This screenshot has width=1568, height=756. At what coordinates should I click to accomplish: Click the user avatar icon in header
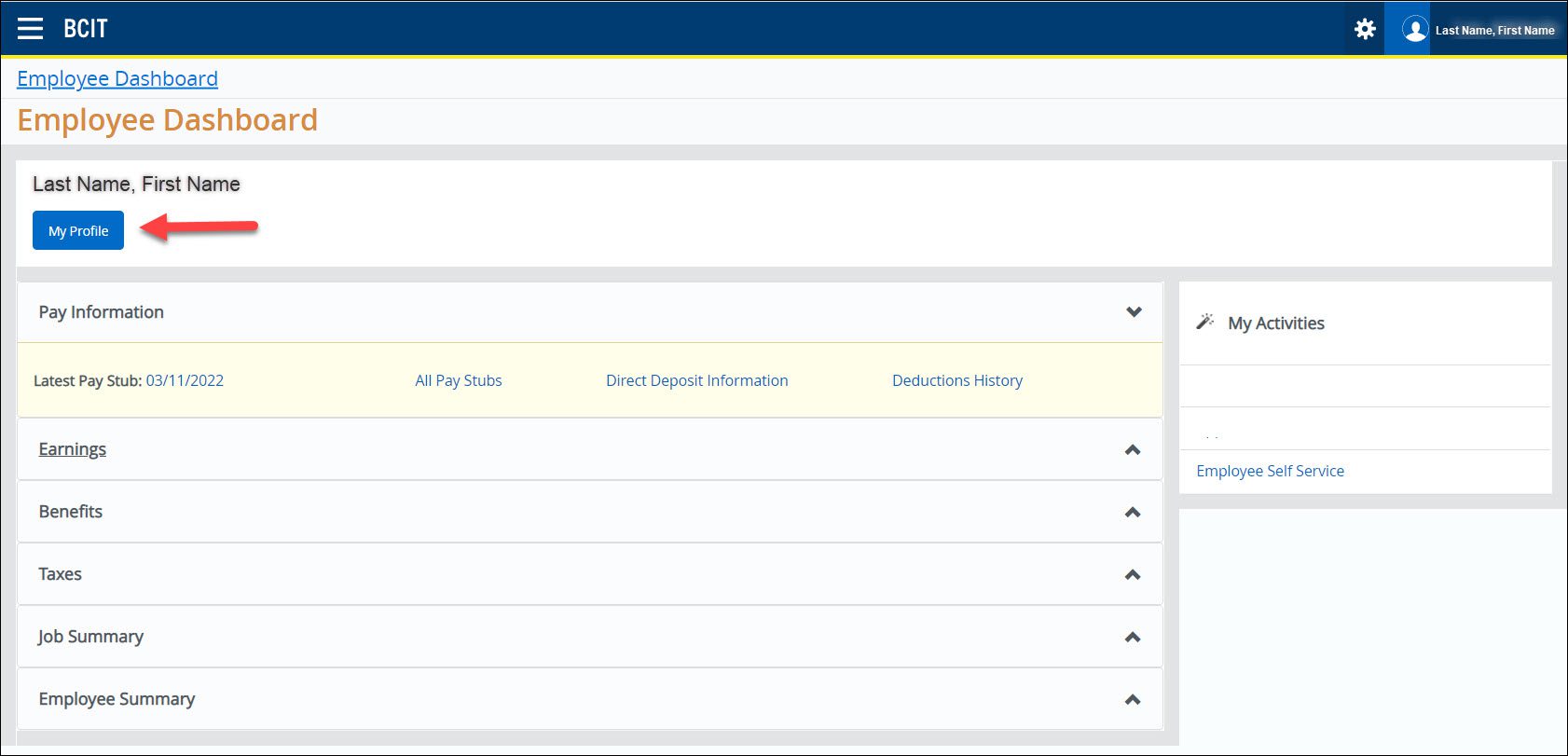point(1414,30)
